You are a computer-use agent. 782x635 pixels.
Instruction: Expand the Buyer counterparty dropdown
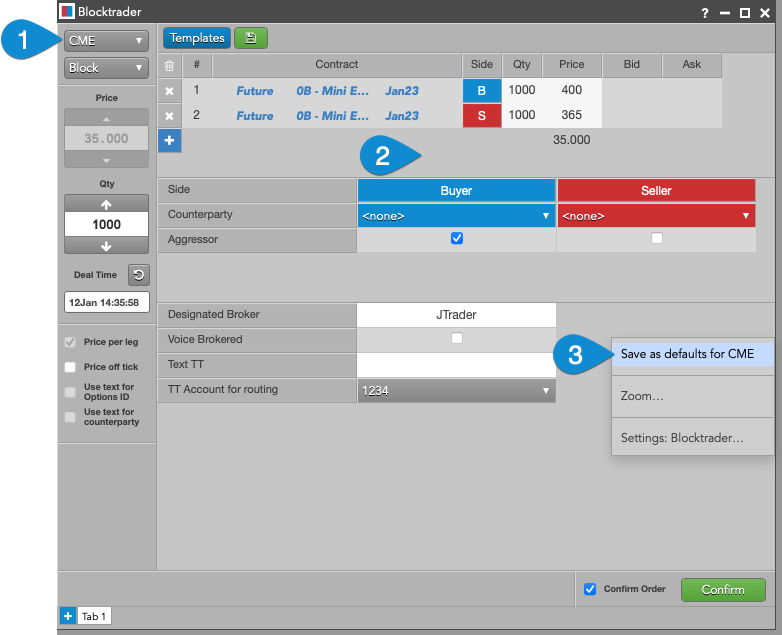(x=456, y=215)
